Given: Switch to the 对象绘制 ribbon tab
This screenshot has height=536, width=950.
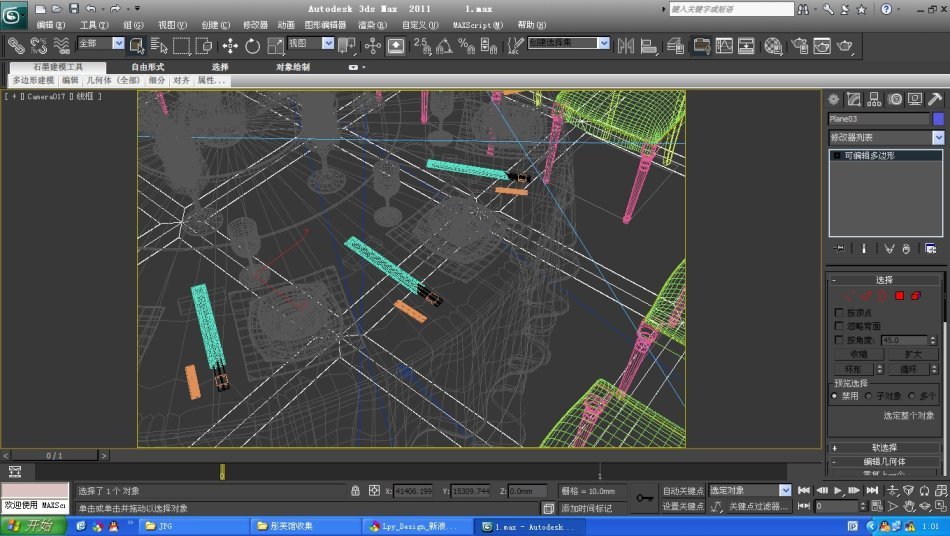Looking at the screenshot, I should point(293,67).
